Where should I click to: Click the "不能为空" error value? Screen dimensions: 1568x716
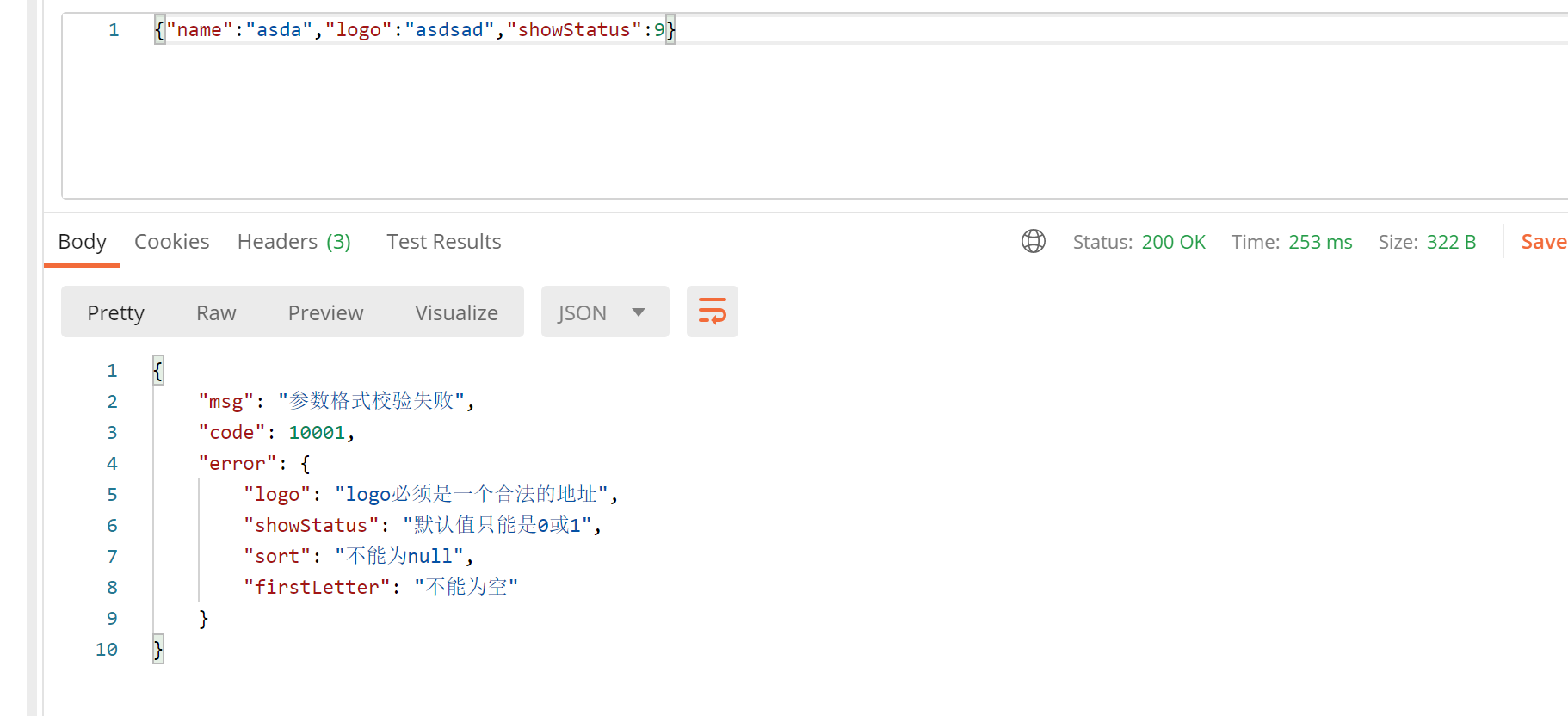point(466,587)
